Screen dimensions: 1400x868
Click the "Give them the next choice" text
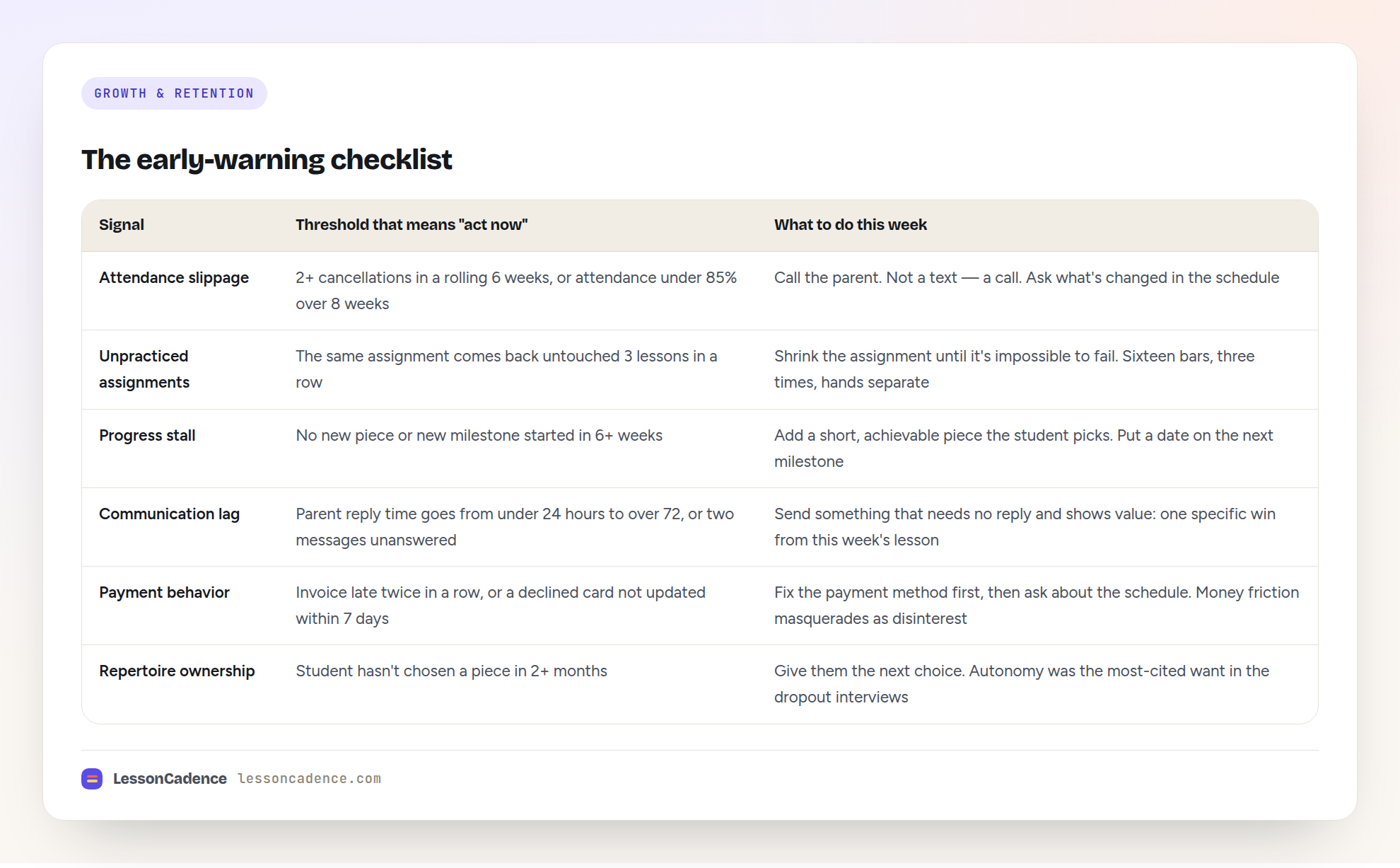(x=1022, y=684)
